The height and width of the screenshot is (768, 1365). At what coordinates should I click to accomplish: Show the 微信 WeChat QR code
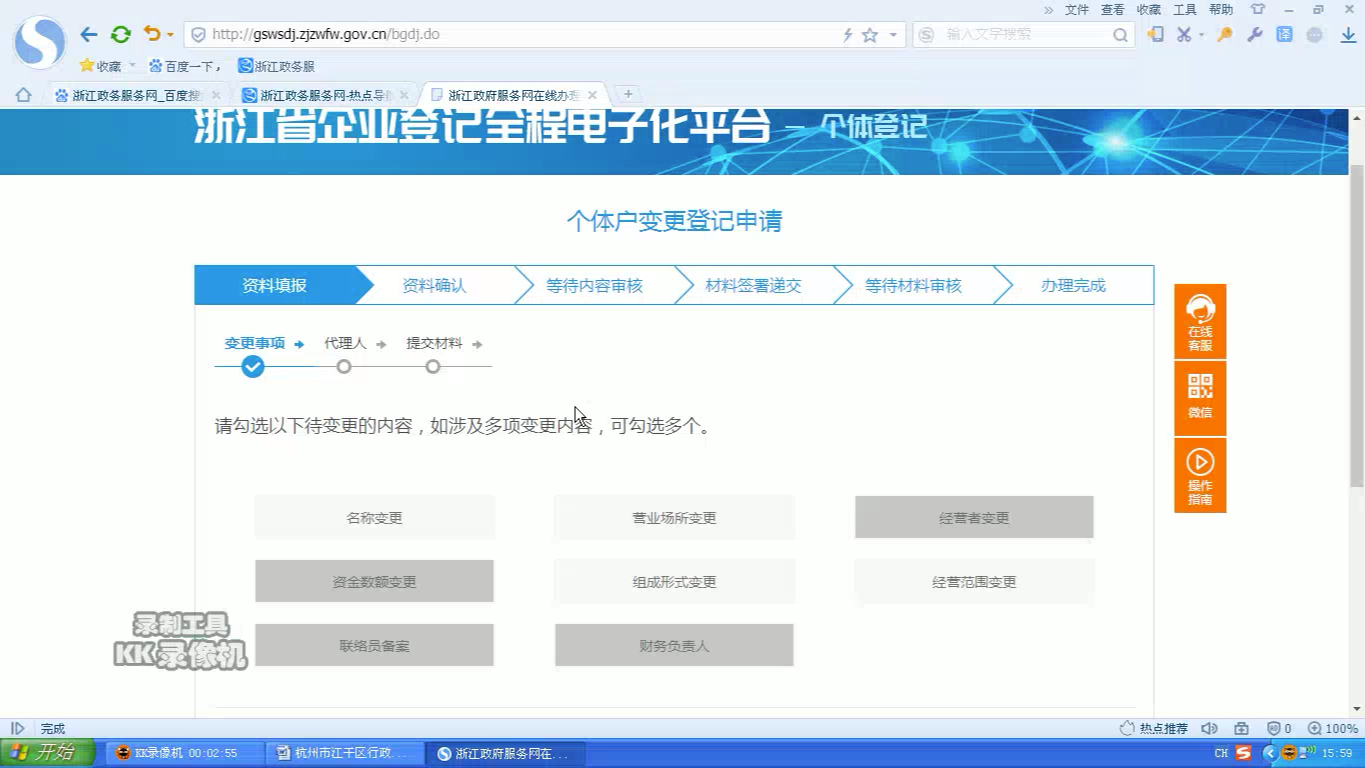(x=1199, y=398)
